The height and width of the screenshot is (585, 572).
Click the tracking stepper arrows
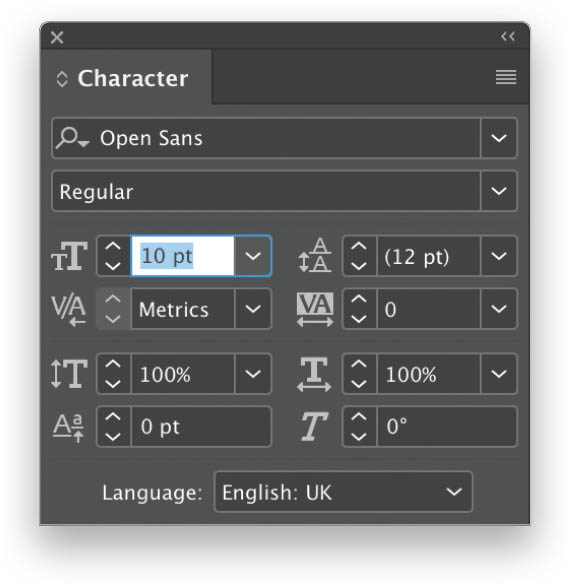click(x=359, y=309)
